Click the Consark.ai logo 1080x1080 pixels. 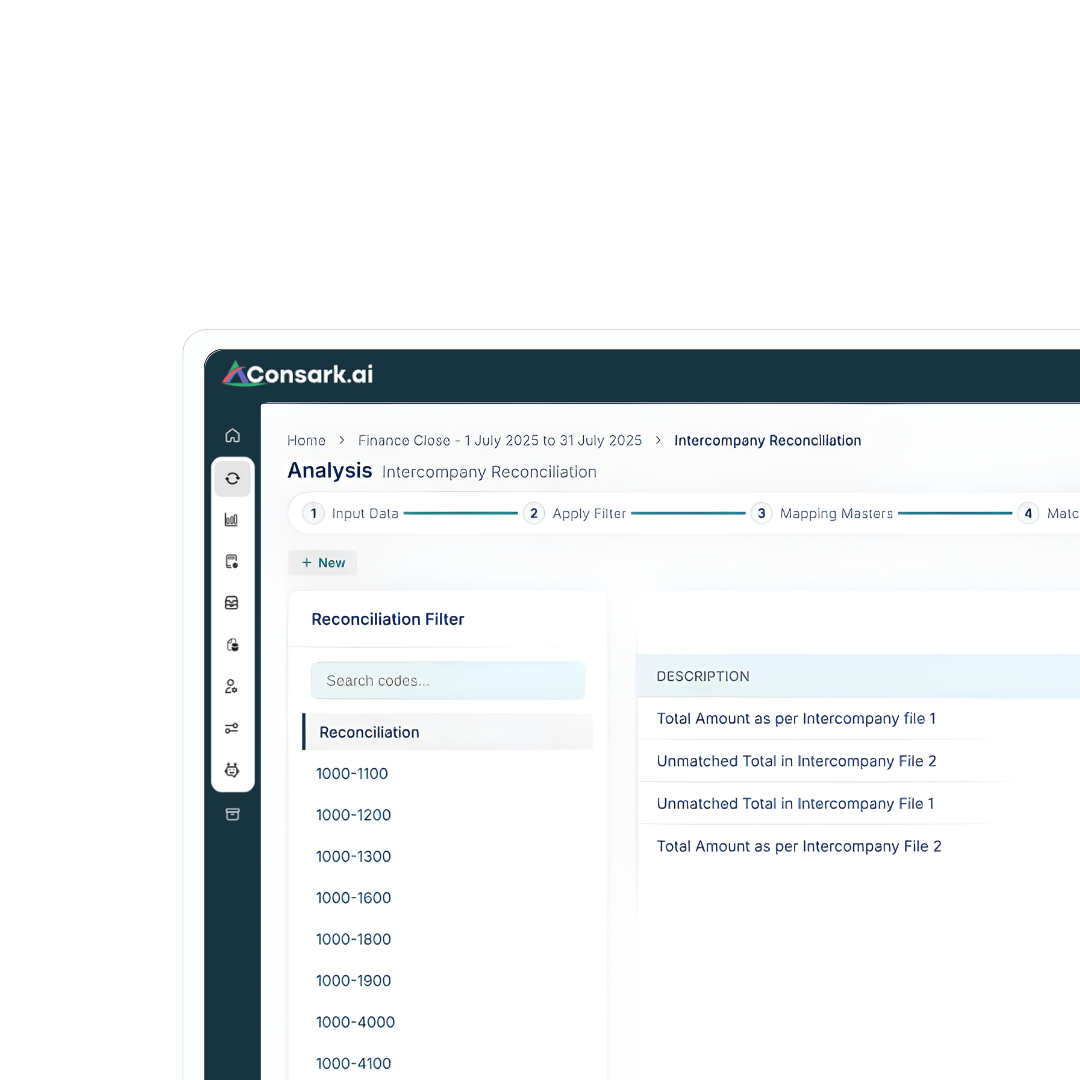pos(298,375)
